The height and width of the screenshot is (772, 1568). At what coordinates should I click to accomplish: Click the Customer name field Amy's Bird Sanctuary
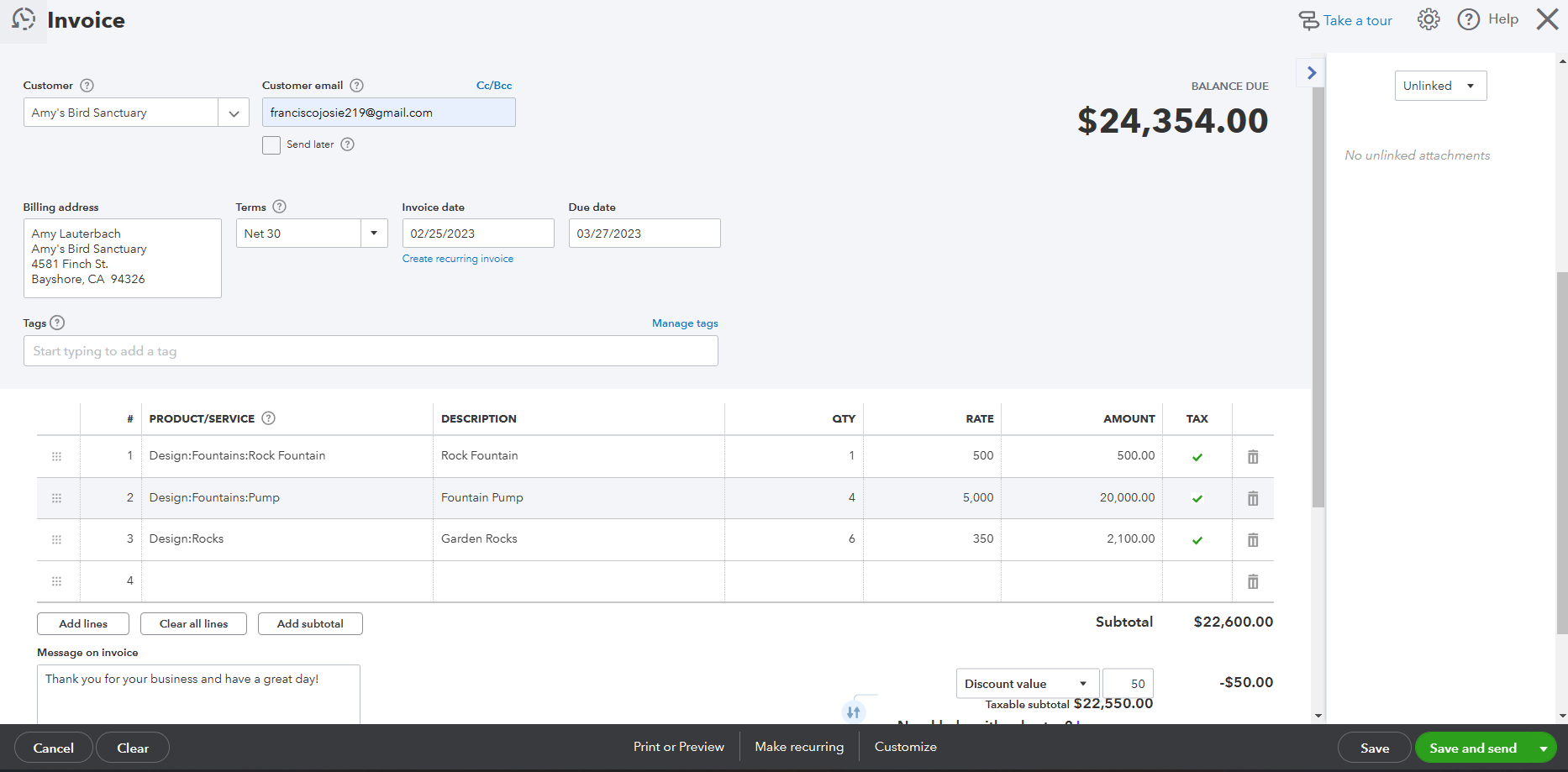coord(121,113)
